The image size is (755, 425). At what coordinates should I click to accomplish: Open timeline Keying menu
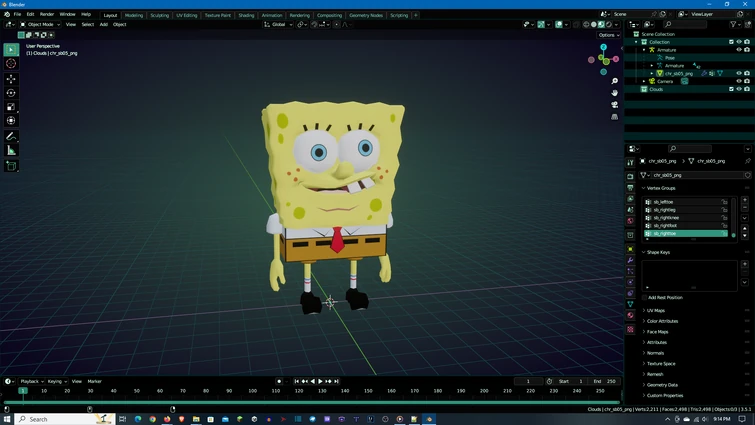click(57, 381)
